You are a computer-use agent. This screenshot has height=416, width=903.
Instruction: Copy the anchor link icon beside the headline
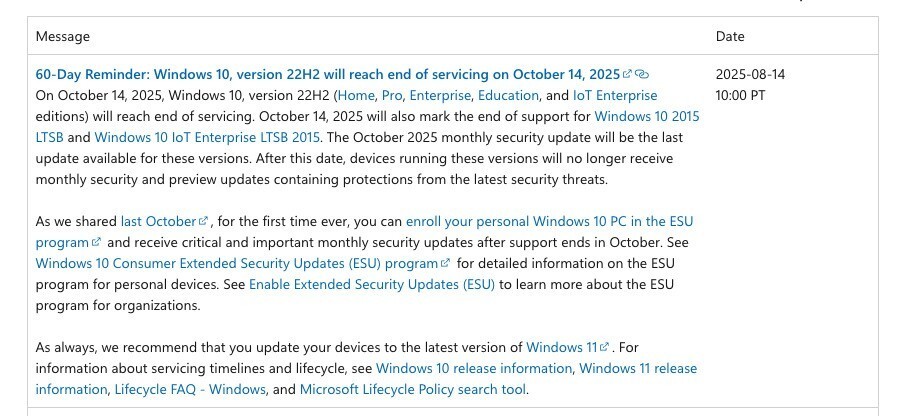tap(642, 74)
